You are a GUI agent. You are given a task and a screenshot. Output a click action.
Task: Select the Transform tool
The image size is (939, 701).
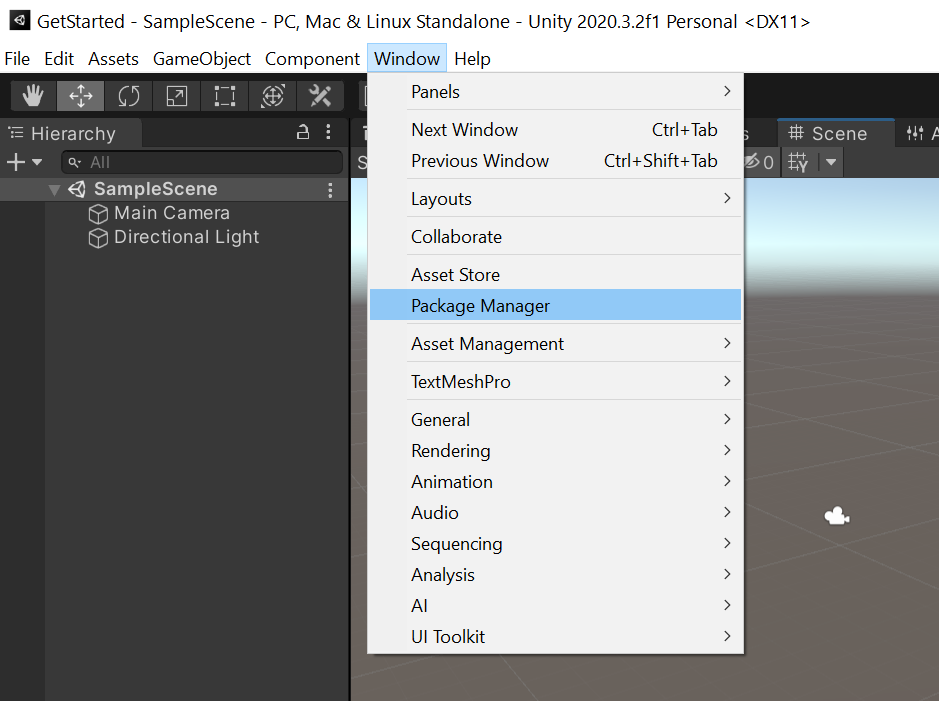click(x=272, y=96)
